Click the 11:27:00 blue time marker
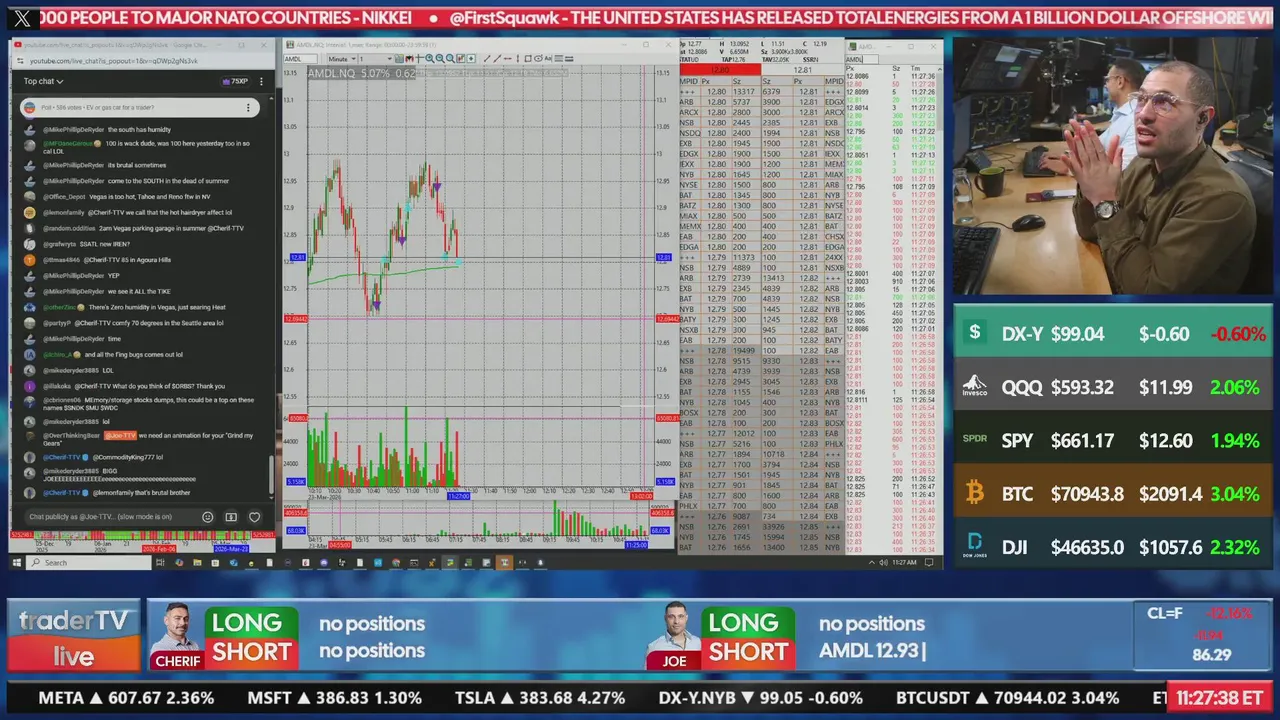 (458, 496)
